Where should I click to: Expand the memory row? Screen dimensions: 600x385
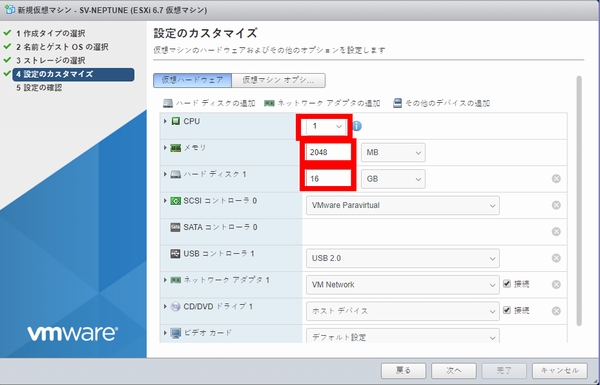pos(165,148)
